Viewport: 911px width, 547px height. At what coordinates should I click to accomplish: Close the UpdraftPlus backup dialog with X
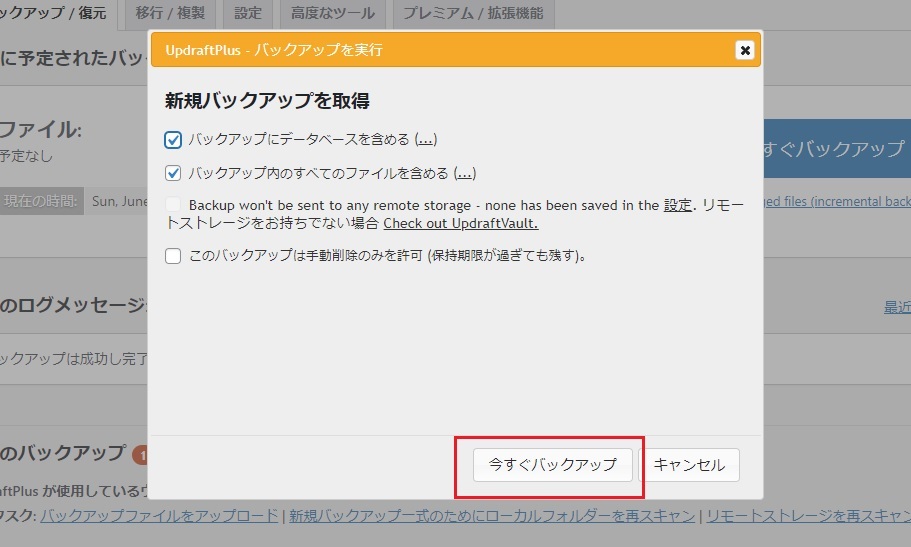coord(744,50)
